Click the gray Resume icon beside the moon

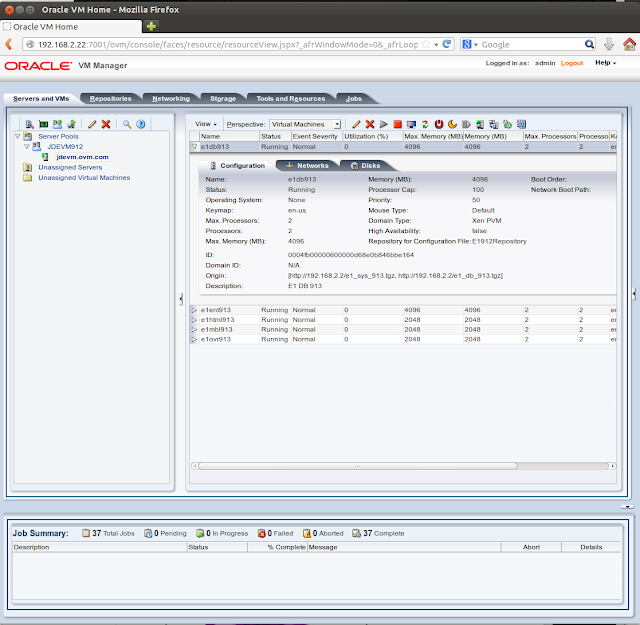tap(466, 124)
